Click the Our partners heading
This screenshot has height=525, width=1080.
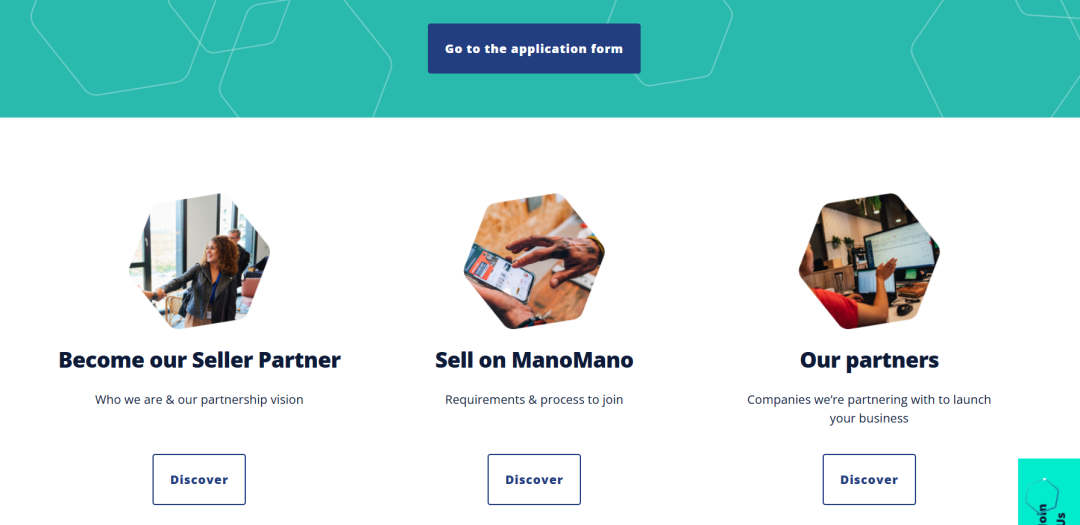coord(869,360)
